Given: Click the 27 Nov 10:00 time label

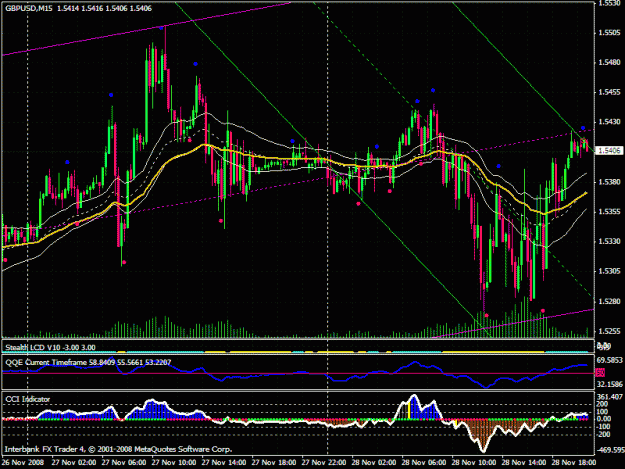Looking at the screenshot, I should (x=174, y=463).
